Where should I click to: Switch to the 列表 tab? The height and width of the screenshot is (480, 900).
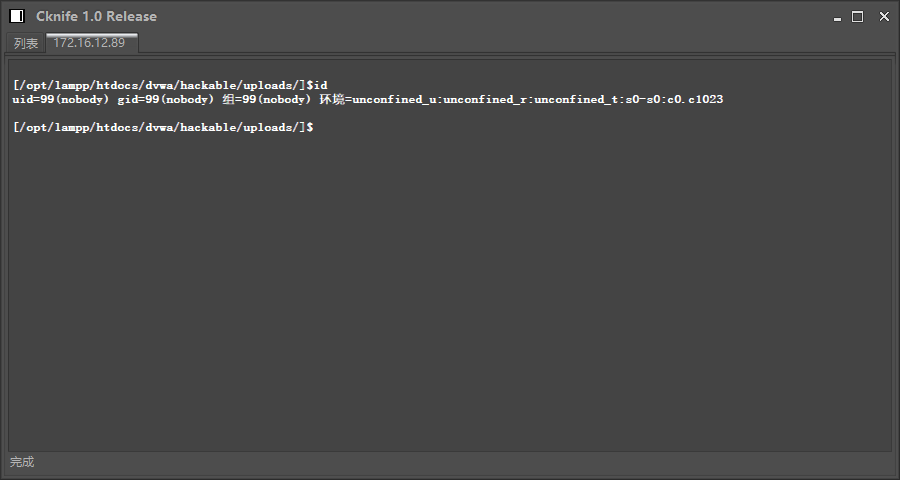click(x=26, y=43)
